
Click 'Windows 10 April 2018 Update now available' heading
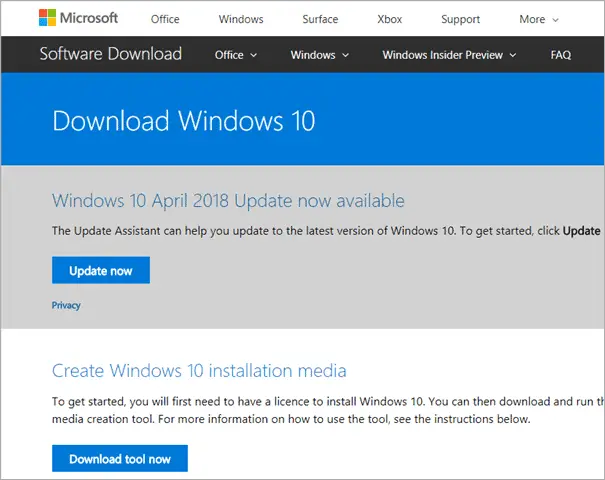click(x=228, y=201)
